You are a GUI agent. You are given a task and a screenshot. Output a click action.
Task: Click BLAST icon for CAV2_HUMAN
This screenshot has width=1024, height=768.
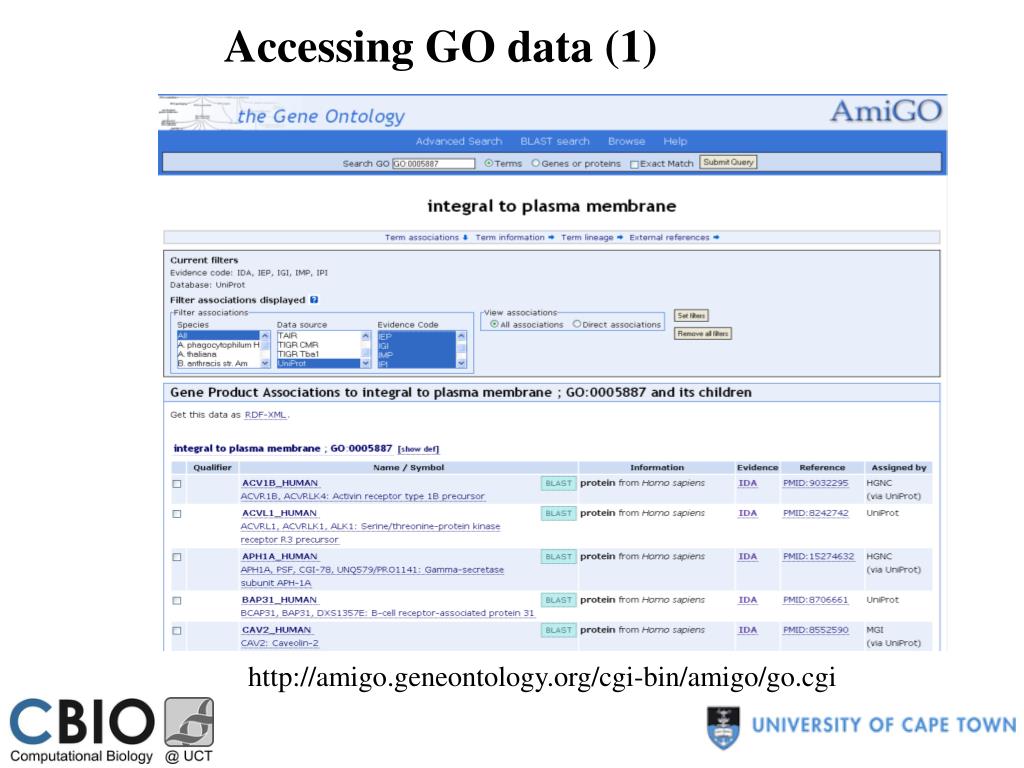point(558,630)
